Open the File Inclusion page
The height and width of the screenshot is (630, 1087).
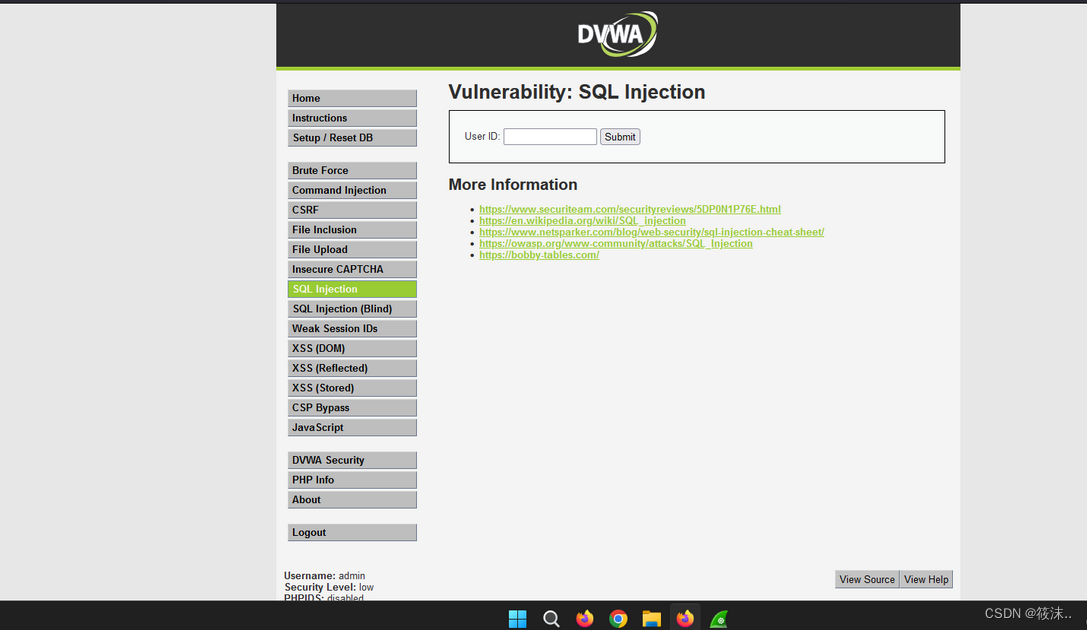click(x=352, y=229)
